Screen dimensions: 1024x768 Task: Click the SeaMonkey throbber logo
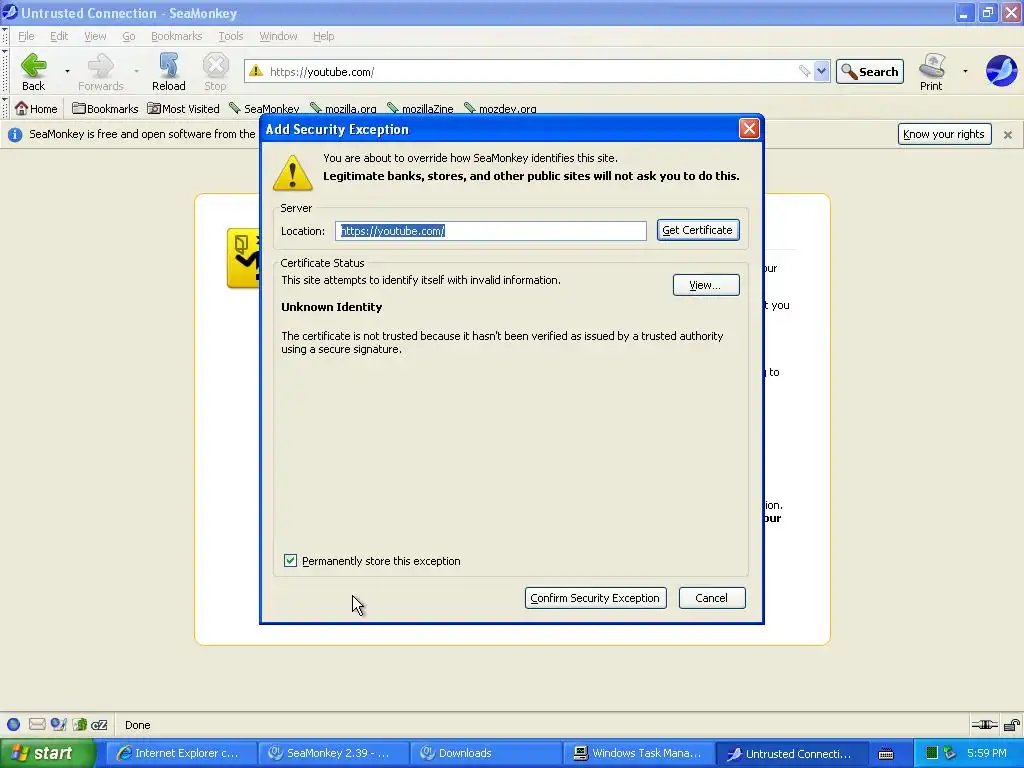1001,71
